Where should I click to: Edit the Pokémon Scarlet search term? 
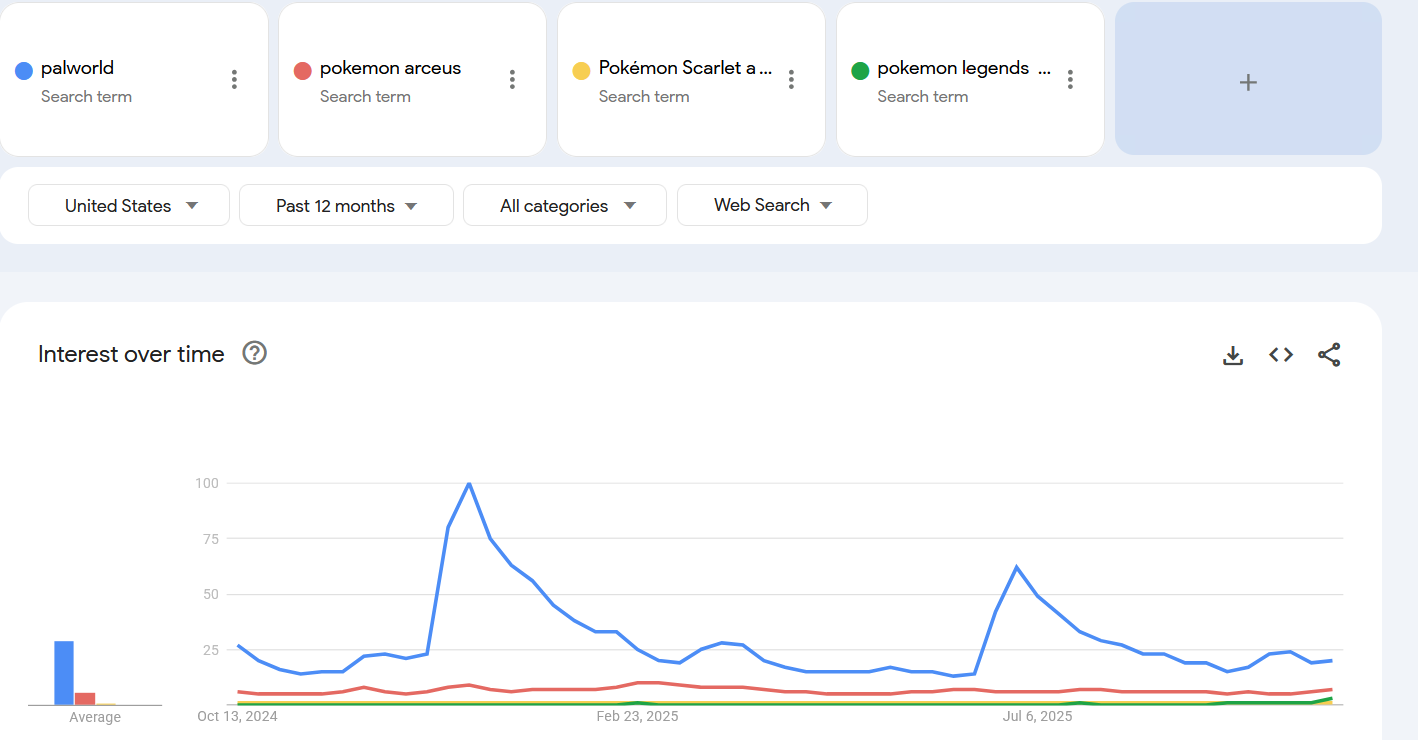click(x=685, y=68)
